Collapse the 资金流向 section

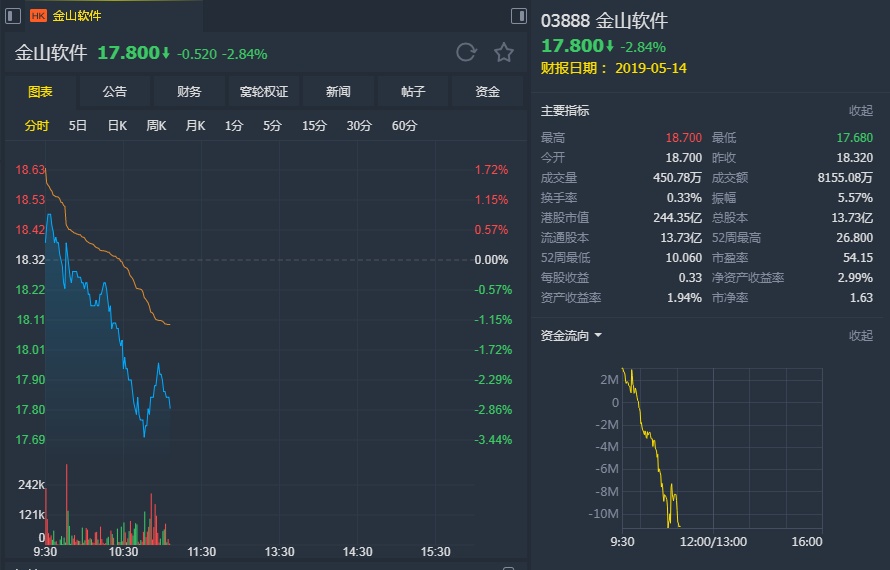click(x=860, y=336)
